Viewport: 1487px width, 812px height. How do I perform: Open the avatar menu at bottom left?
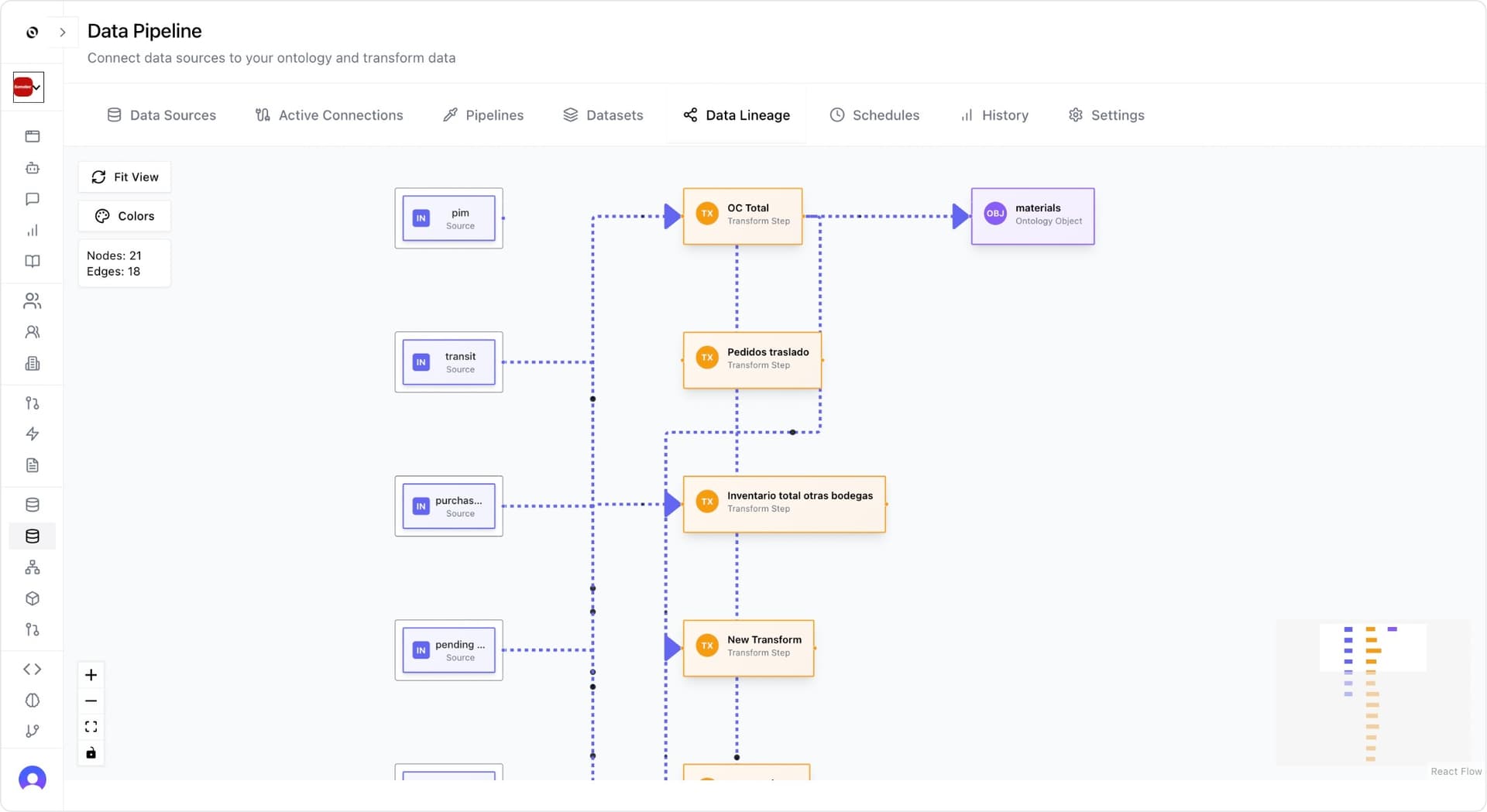click(31, 779)
